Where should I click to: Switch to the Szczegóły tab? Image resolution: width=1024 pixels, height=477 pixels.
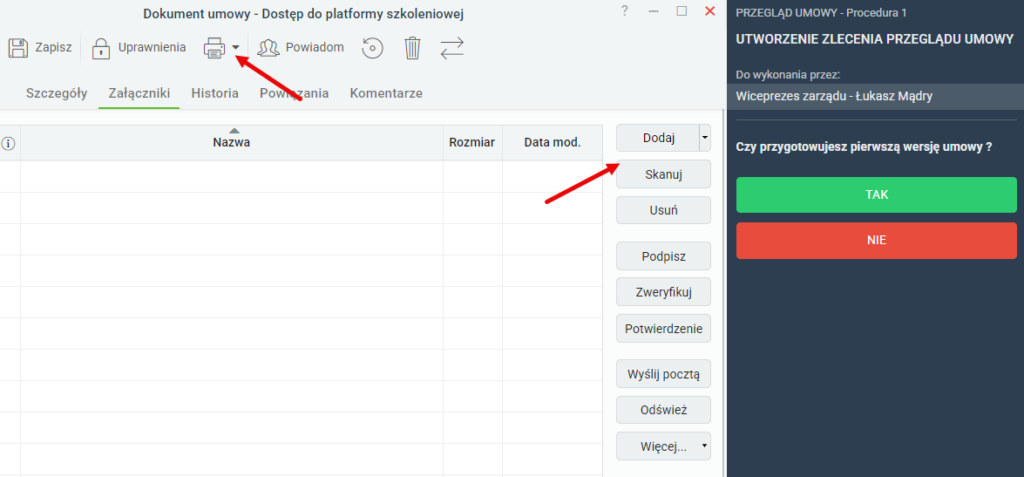57,93
